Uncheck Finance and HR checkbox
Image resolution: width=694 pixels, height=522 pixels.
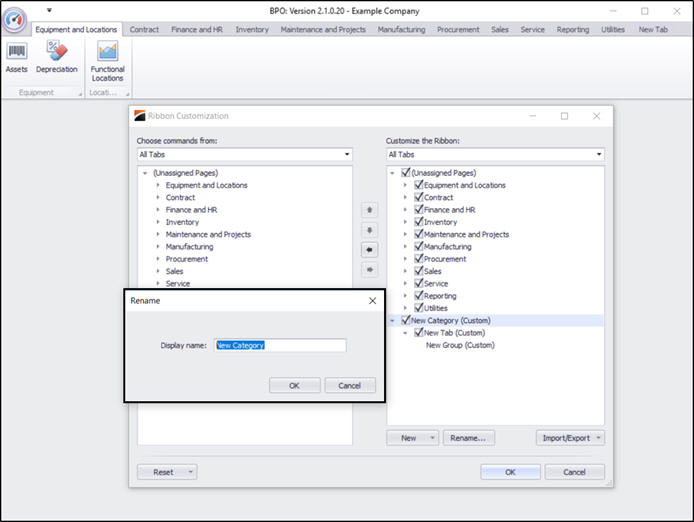coord(418,209)
